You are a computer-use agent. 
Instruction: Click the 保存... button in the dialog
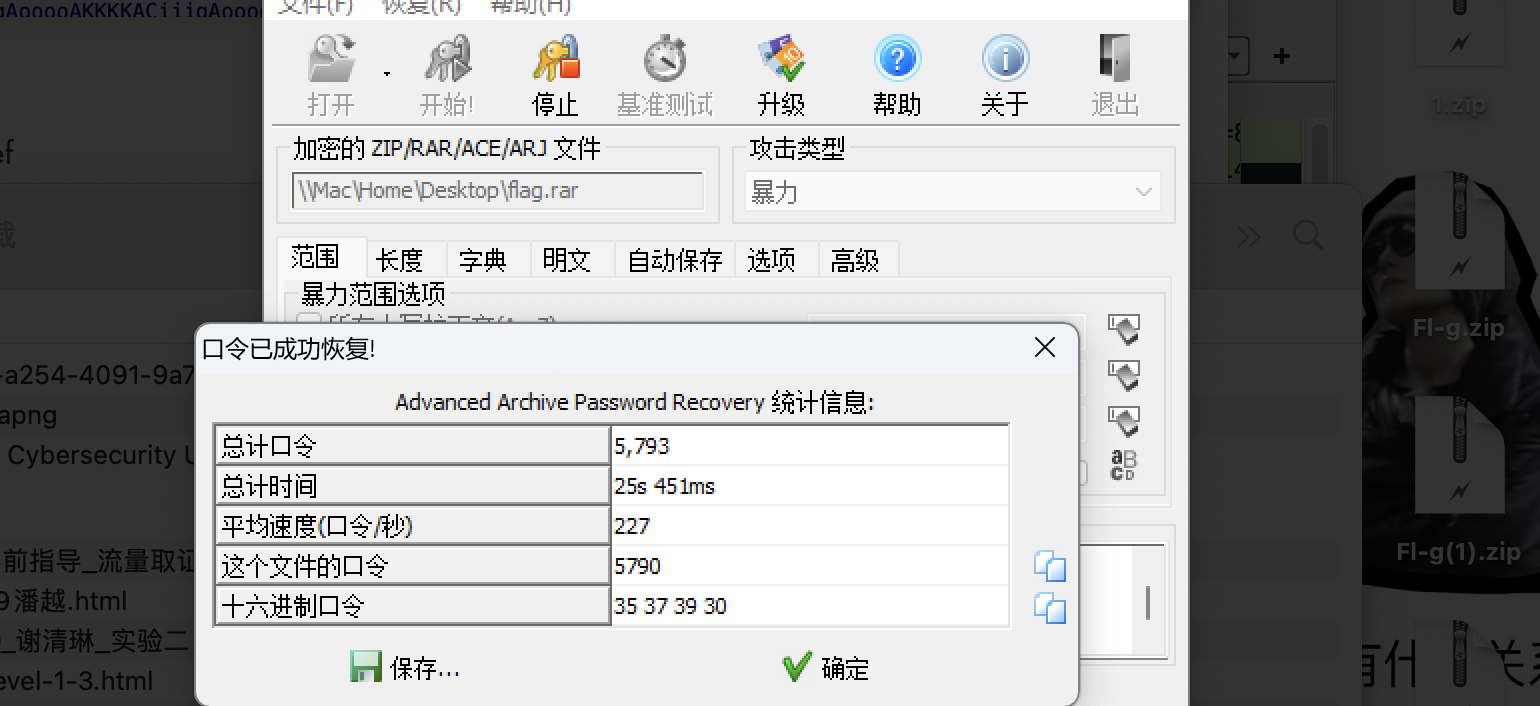coord(405,668)
